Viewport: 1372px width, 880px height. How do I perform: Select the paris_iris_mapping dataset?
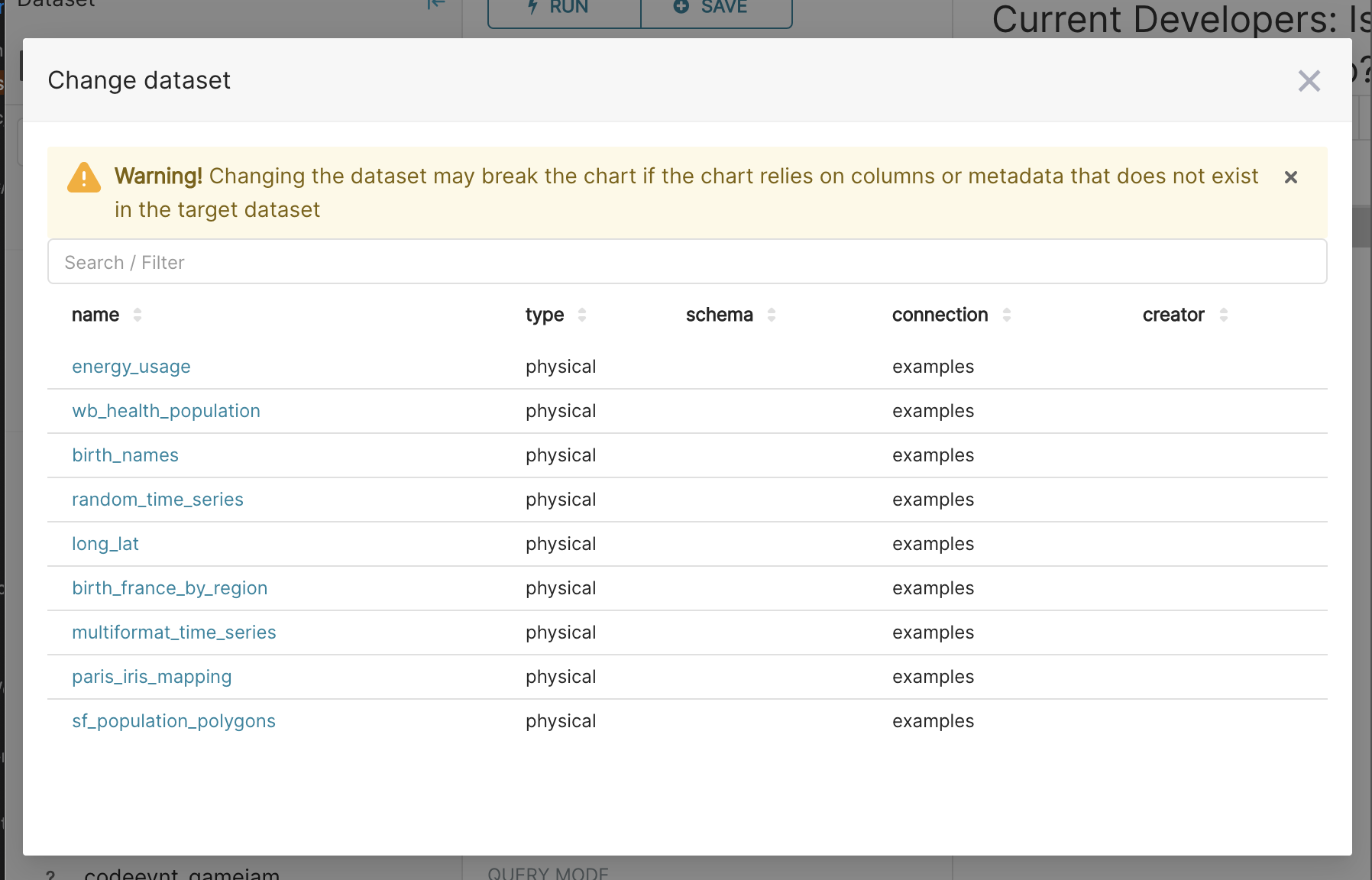click(151, 677)
